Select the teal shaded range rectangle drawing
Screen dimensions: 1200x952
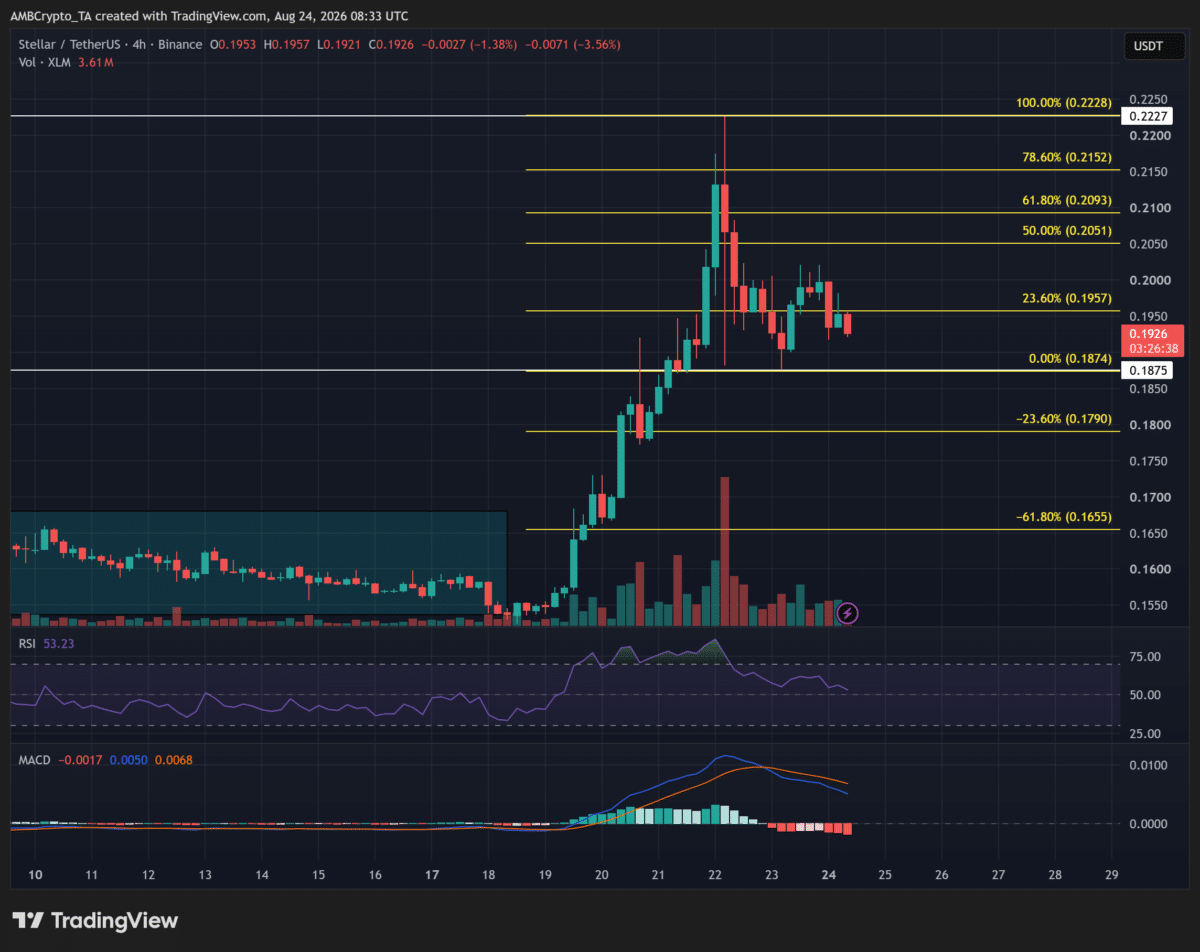pyautogui.click(x=258, y=562)
